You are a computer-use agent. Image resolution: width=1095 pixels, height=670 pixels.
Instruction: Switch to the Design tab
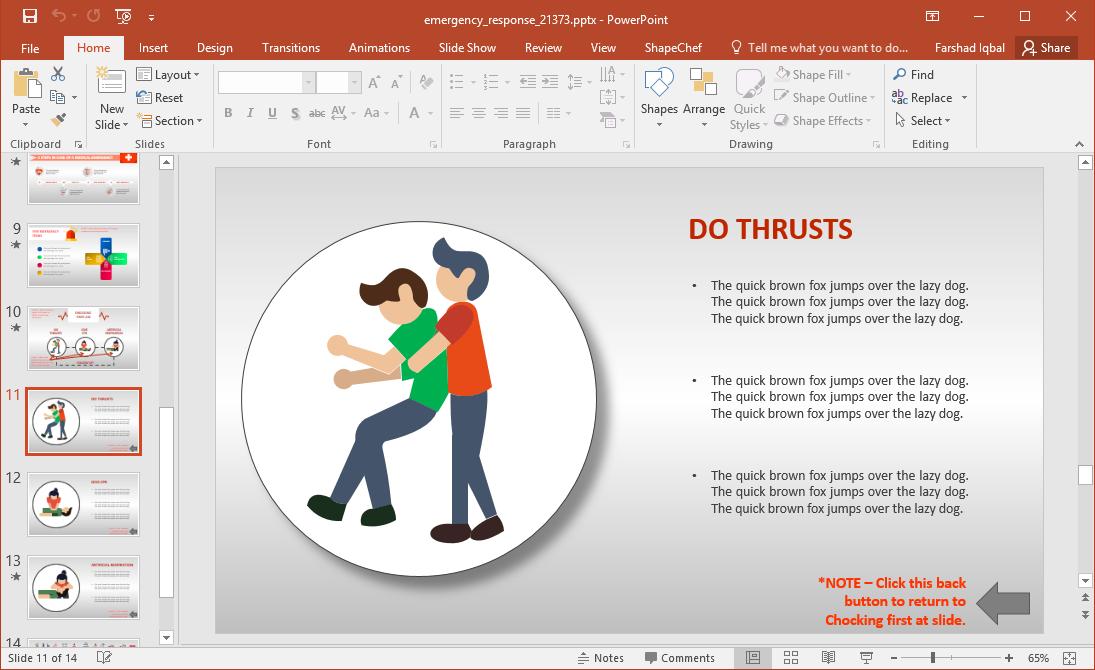pyautogui.click(x=214, y=48)
